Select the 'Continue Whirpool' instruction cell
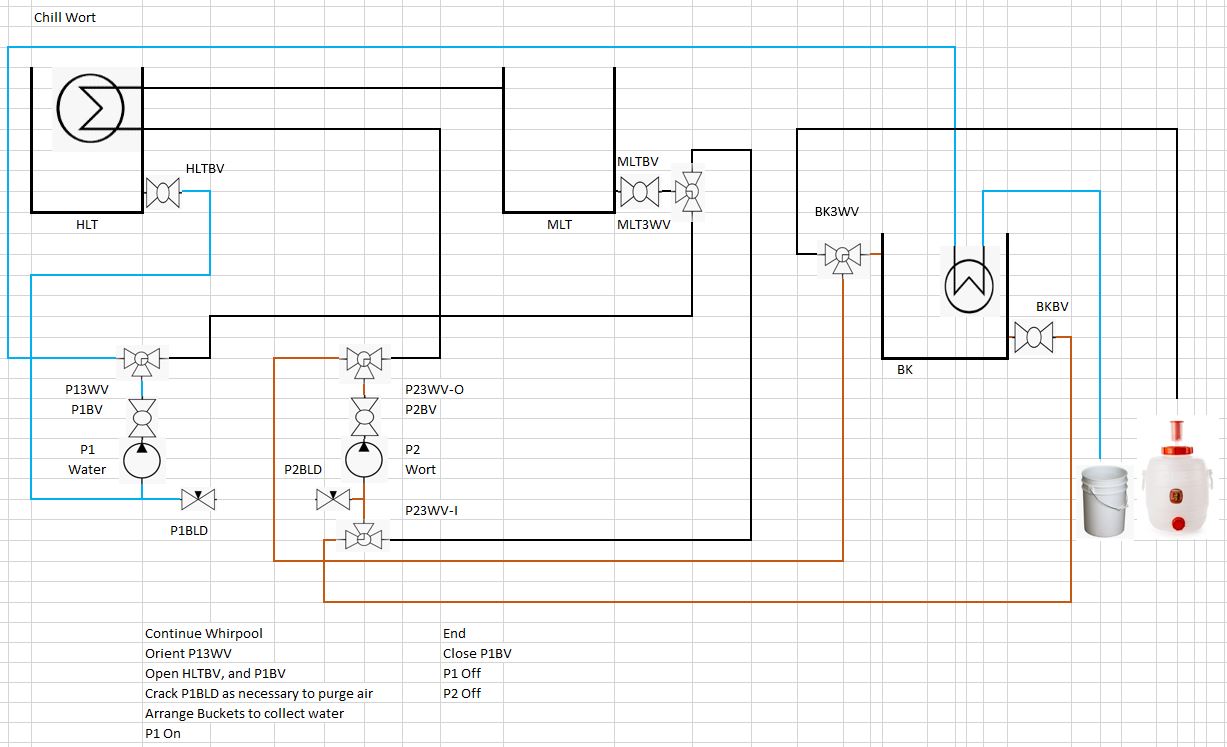This screenshot has width=1227, height=747. click(x=204, y=633)
